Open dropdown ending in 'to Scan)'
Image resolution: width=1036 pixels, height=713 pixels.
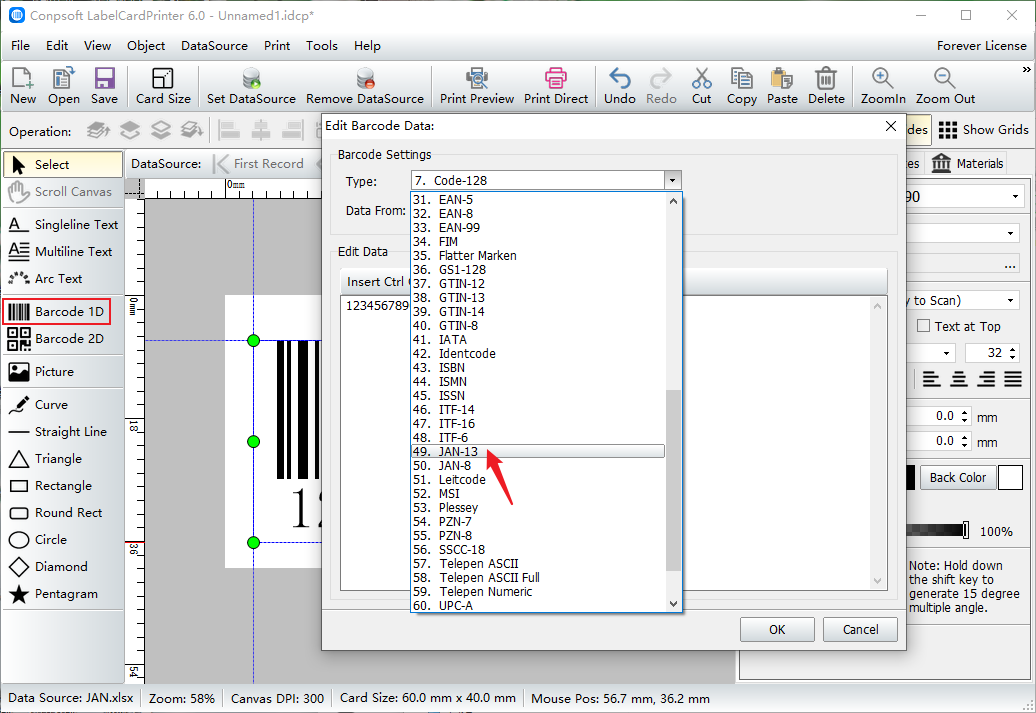(1010, 301)
